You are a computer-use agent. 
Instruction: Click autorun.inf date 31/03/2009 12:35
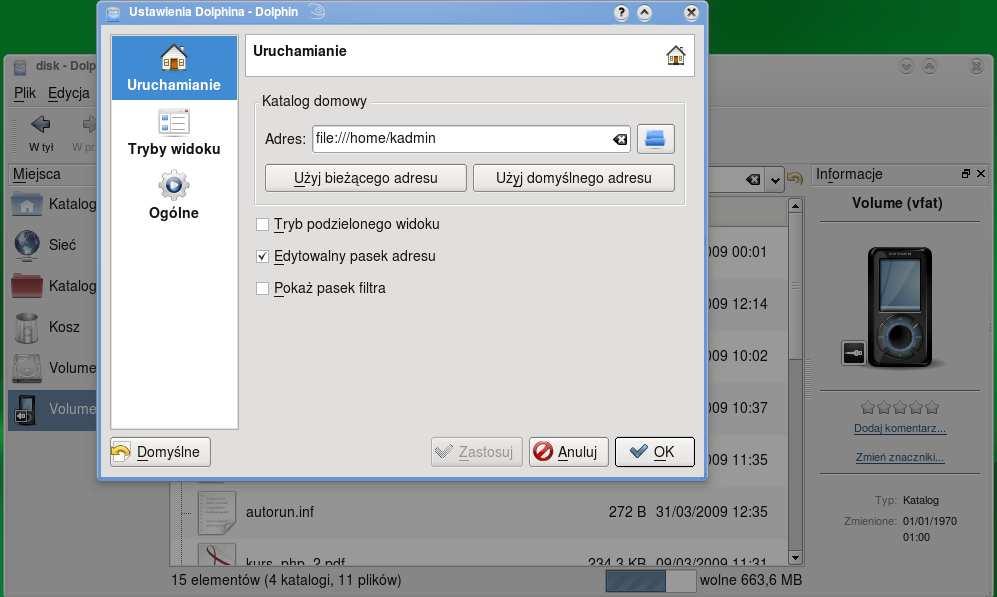(712, 512)
